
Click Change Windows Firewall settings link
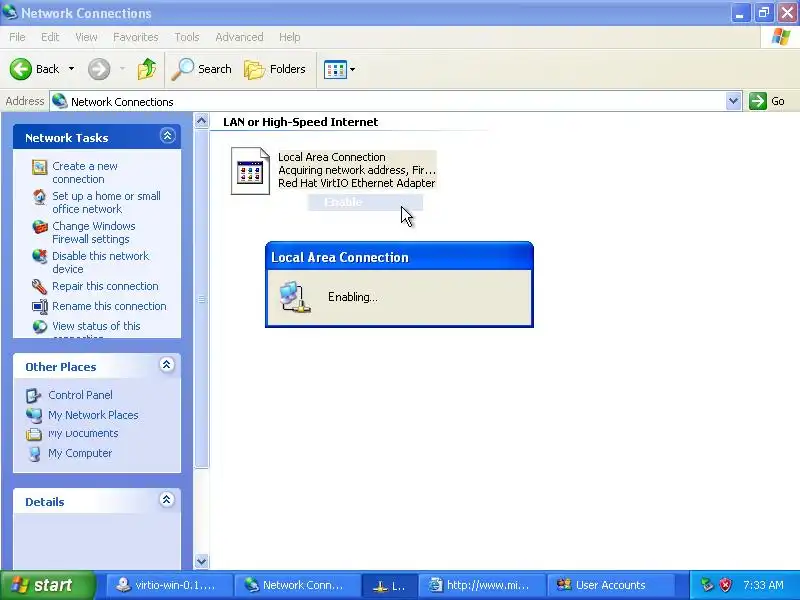click(94, 232)
